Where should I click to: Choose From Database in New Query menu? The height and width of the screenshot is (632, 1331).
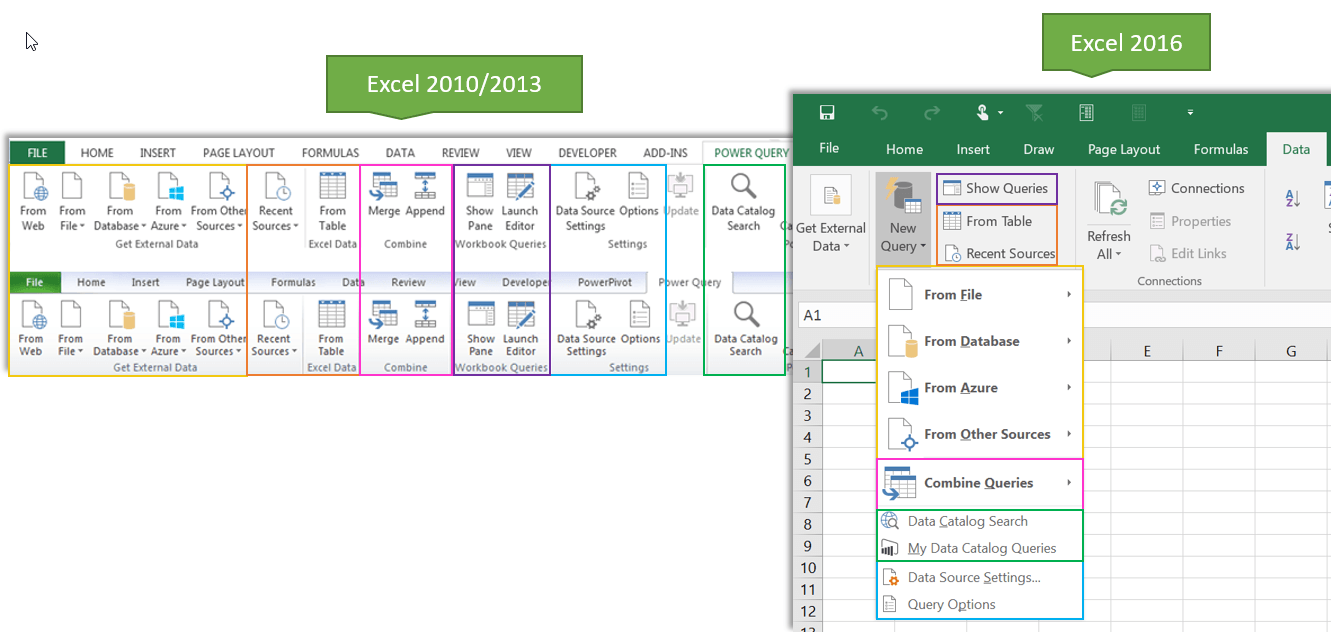coord(980,341)
